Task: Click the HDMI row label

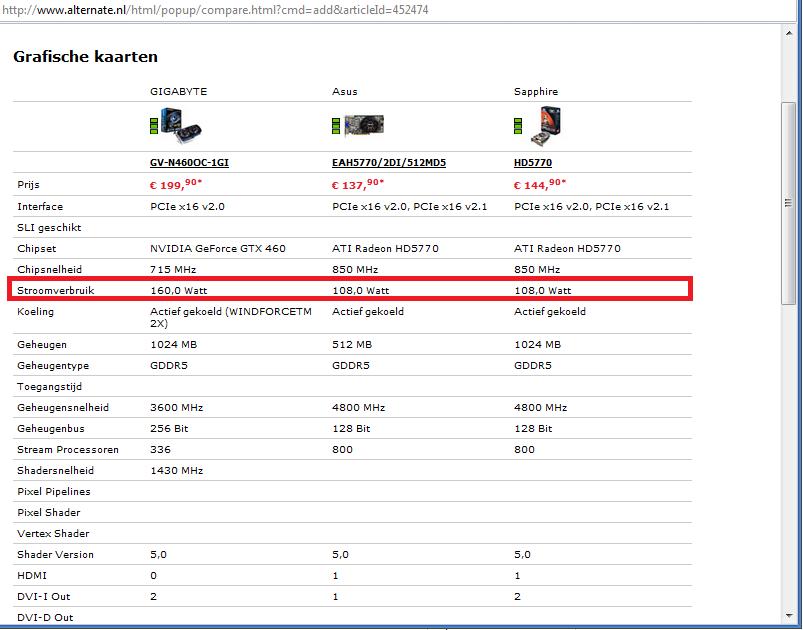Action: [x=32, y=576]
